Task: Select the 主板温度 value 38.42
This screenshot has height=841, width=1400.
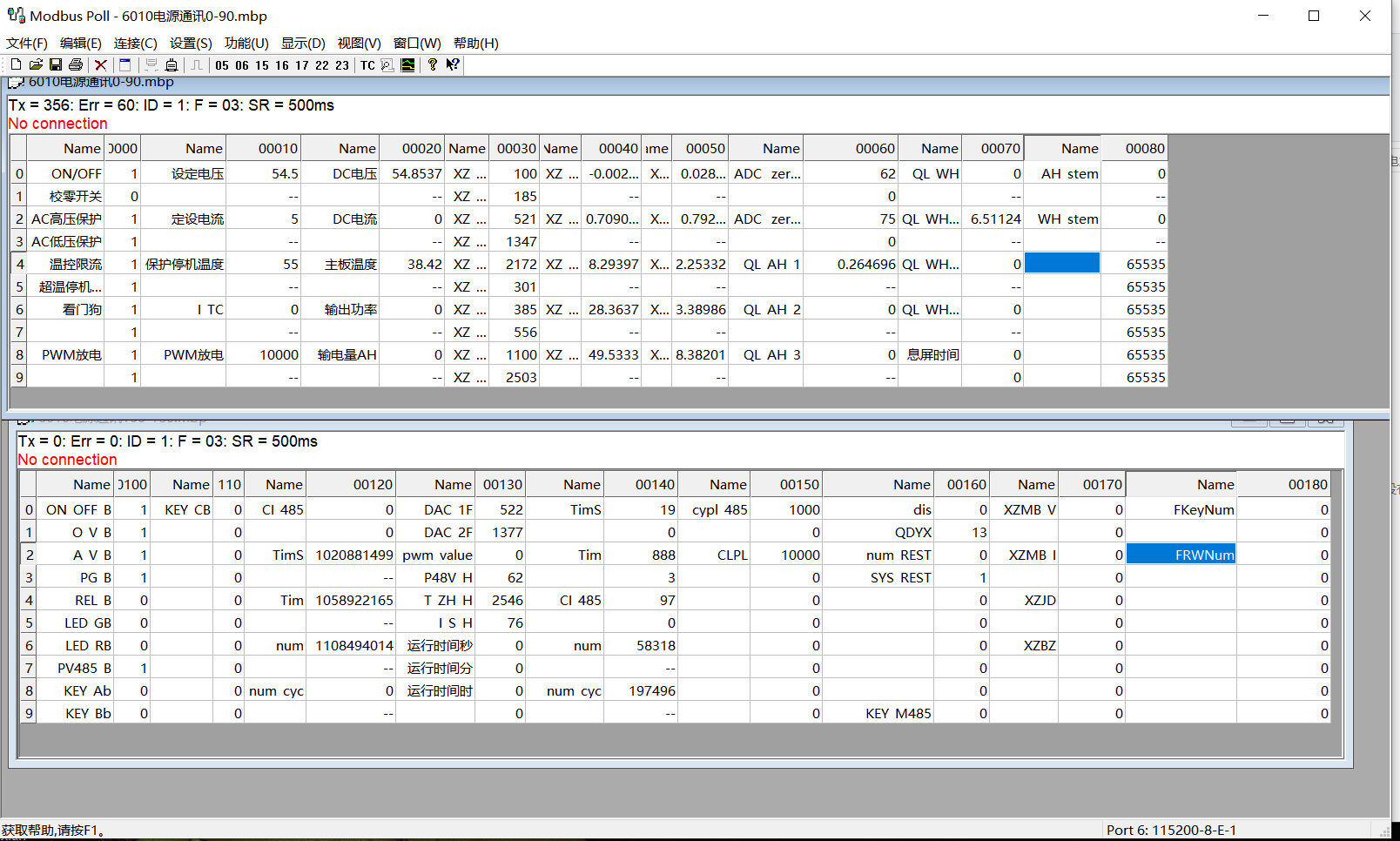Action: tap(412, 264)
